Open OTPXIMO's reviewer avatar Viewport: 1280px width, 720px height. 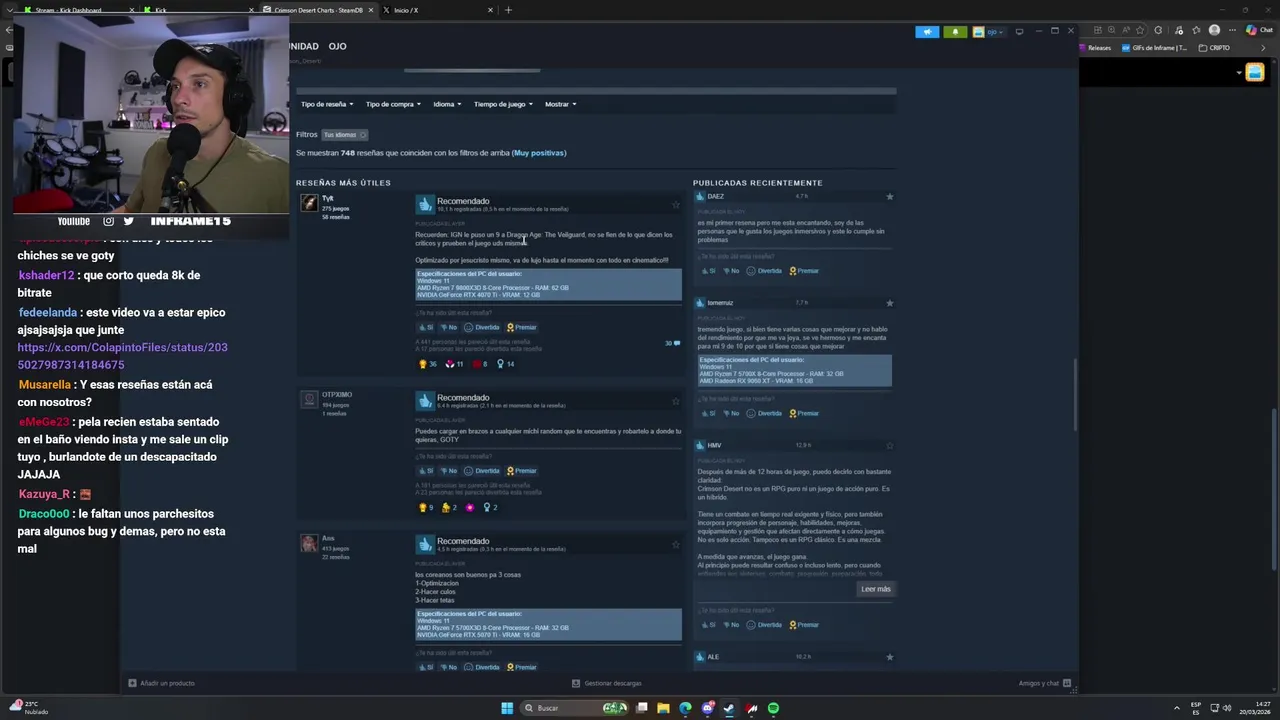coord(309,399)
